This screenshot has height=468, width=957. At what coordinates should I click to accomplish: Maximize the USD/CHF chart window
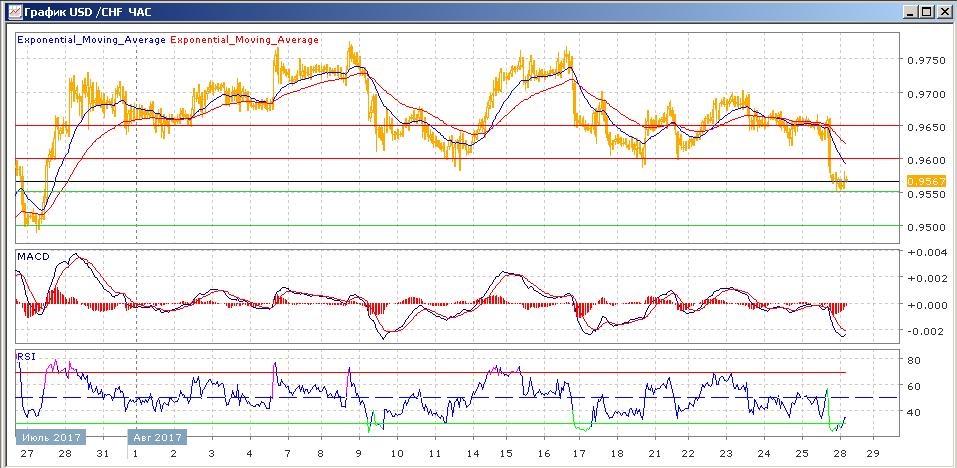pyautogui.click(x=926, y=11)
